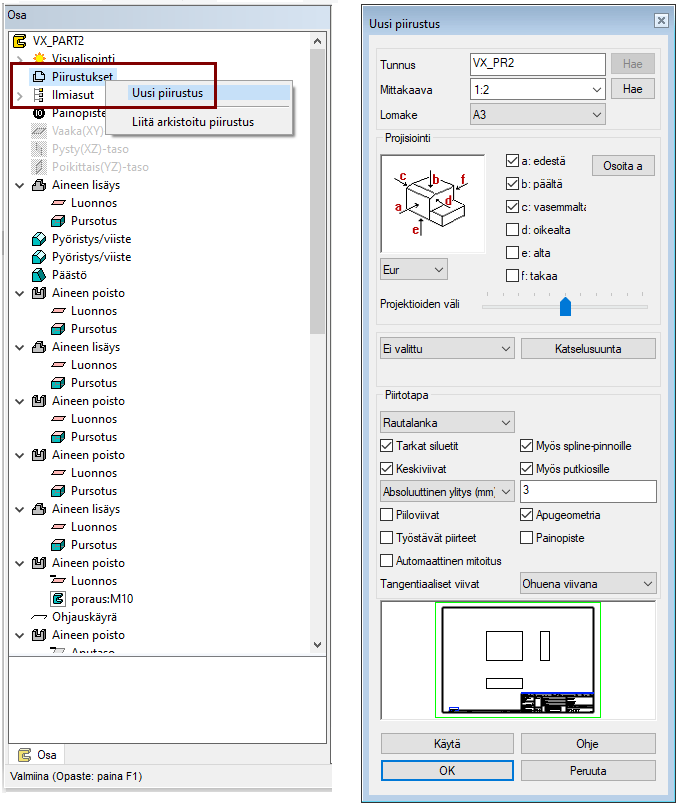
Task: Select the Päästö feature icon
Action: pyautogui.click(x=39, y=275)
